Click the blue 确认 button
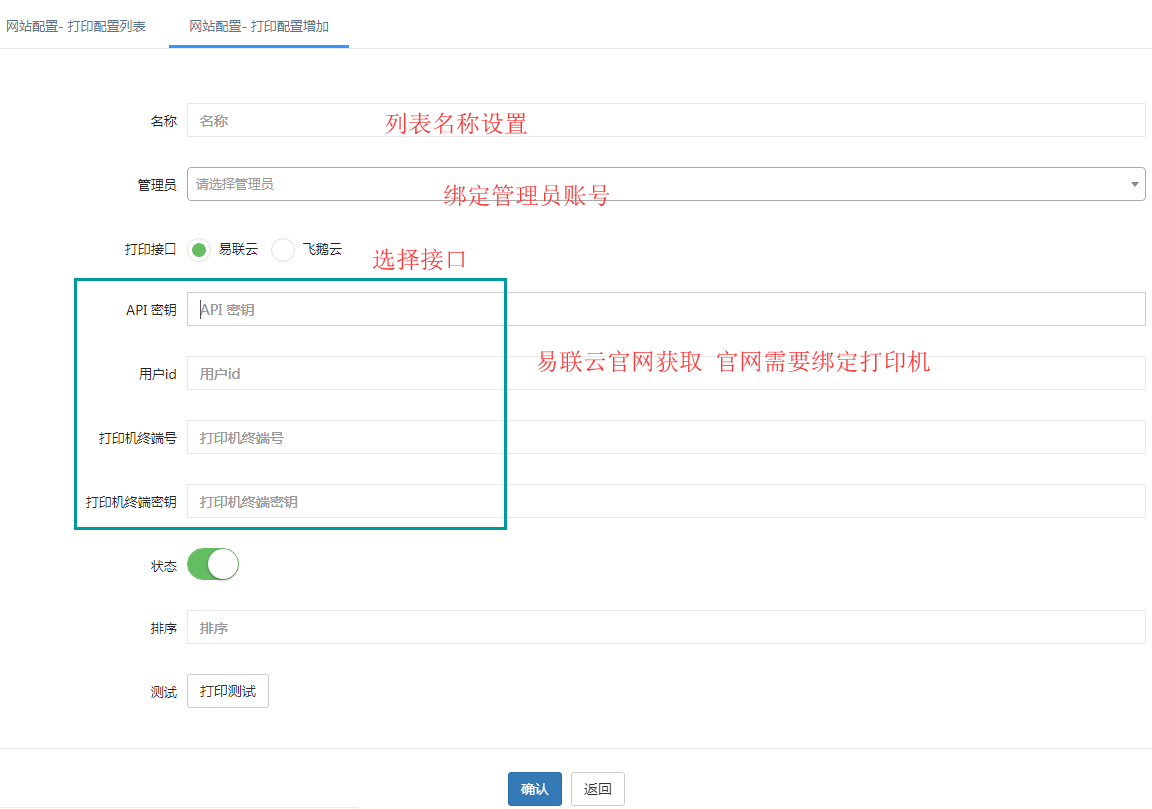This screenshot has width=1152, height=809. click(535, 789)
